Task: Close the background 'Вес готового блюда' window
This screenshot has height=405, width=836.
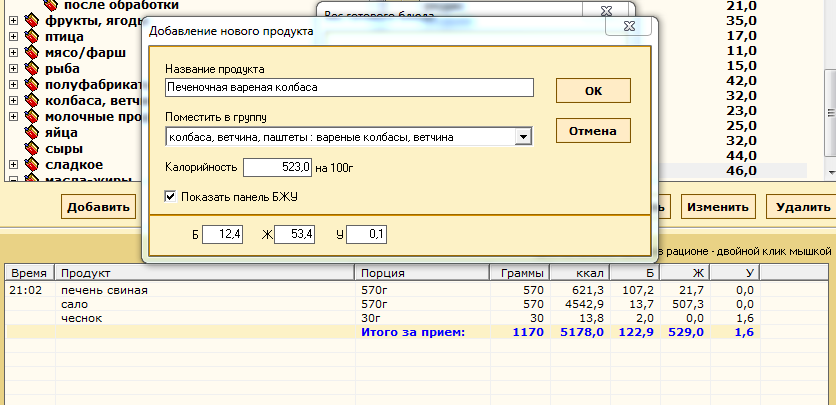Action: coord(606,10)
